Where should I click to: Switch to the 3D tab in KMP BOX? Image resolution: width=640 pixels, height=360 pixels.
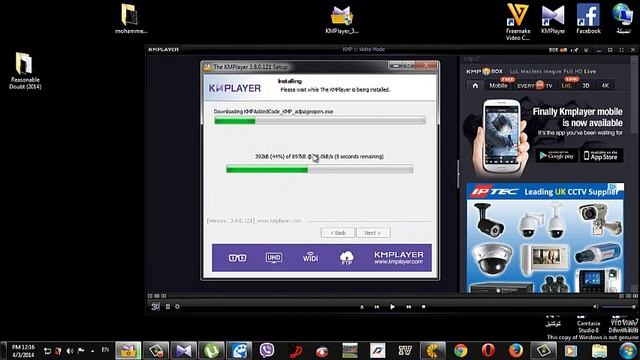click(x=586, y=86)
